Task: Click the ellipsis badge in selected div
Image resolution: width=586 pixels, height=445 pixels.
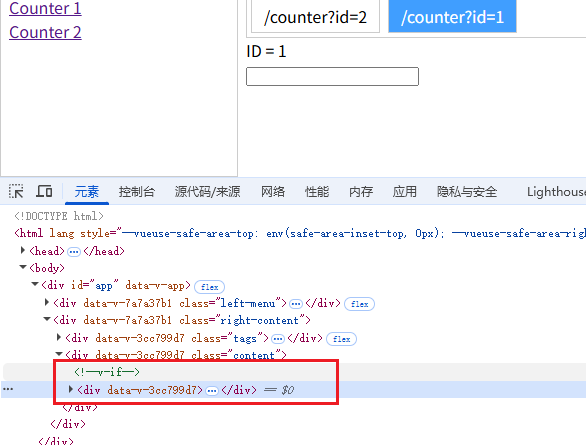Action: click(x=212, y=391)
